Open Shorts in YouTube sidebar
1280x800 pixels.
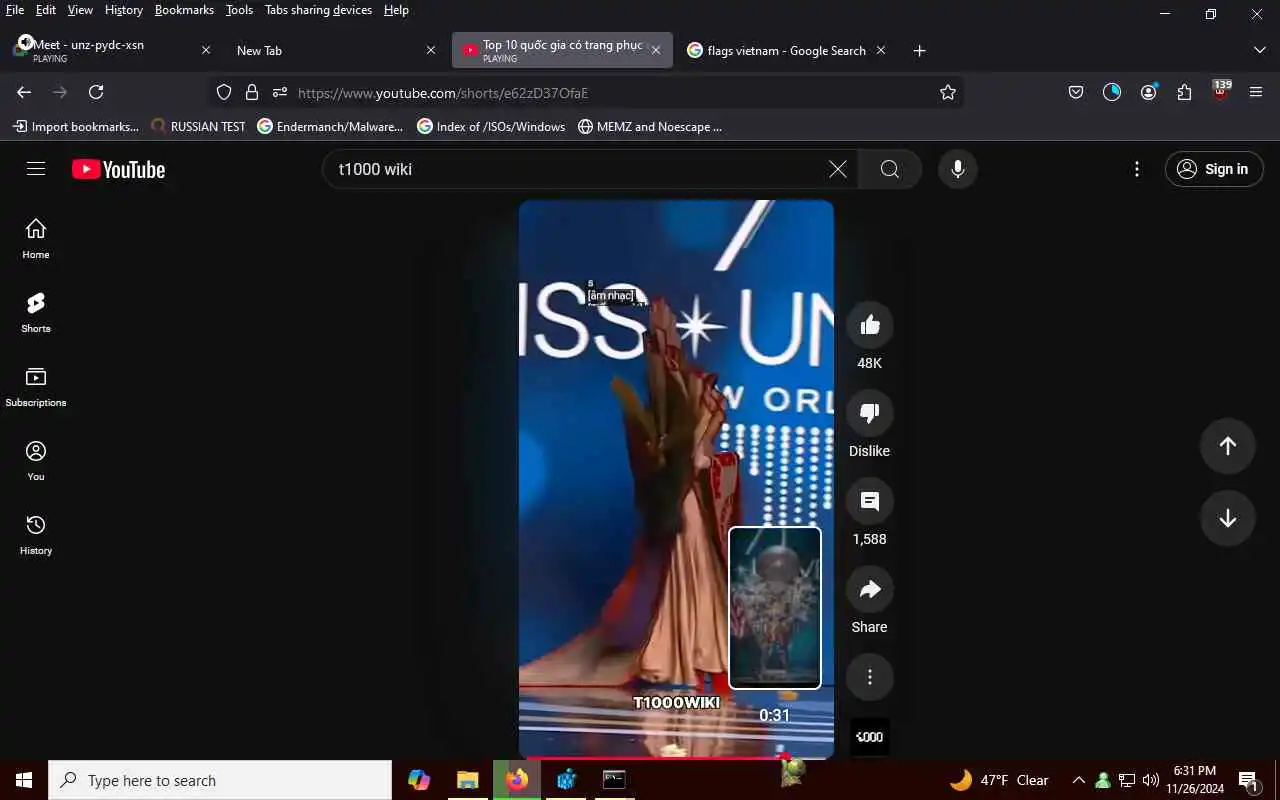tap(36, 313)
